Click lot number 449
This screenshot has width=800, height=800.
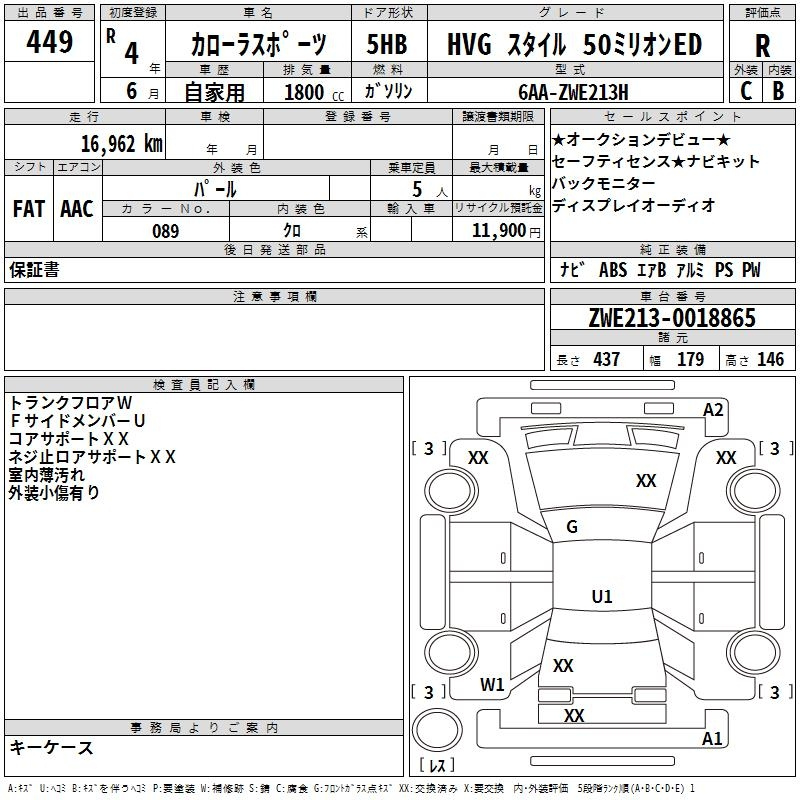tap(49, 41)
